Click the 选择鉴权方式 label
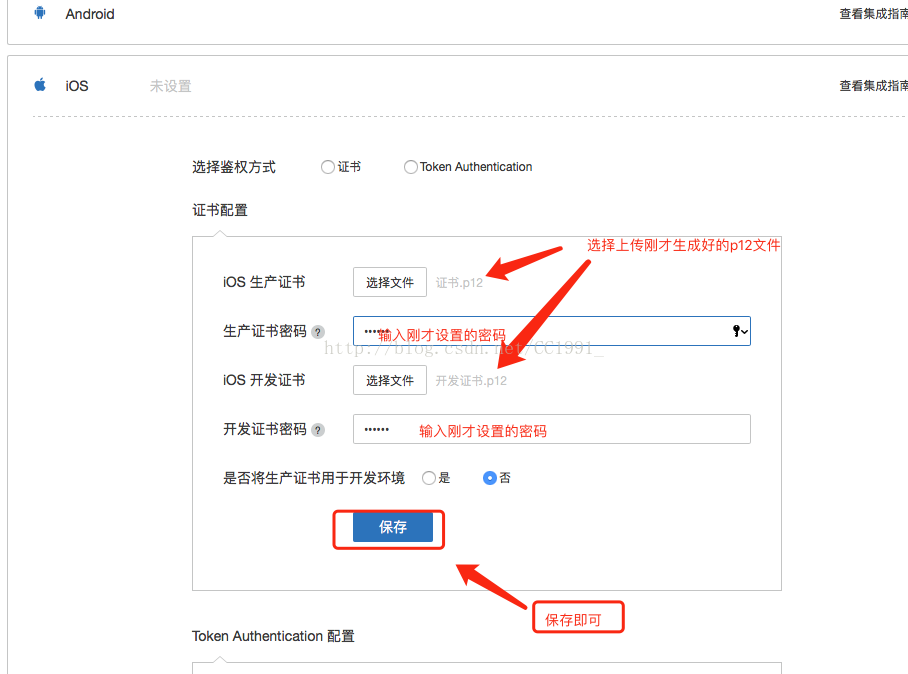 234,167
